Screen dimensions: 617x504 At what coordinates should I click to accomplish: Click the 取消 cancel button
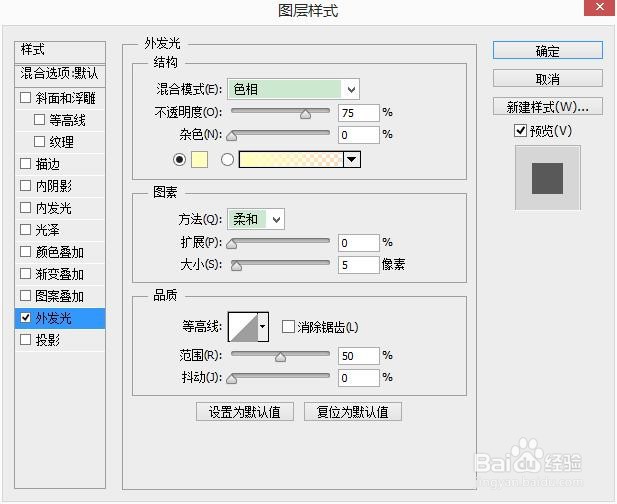[547, 79]
